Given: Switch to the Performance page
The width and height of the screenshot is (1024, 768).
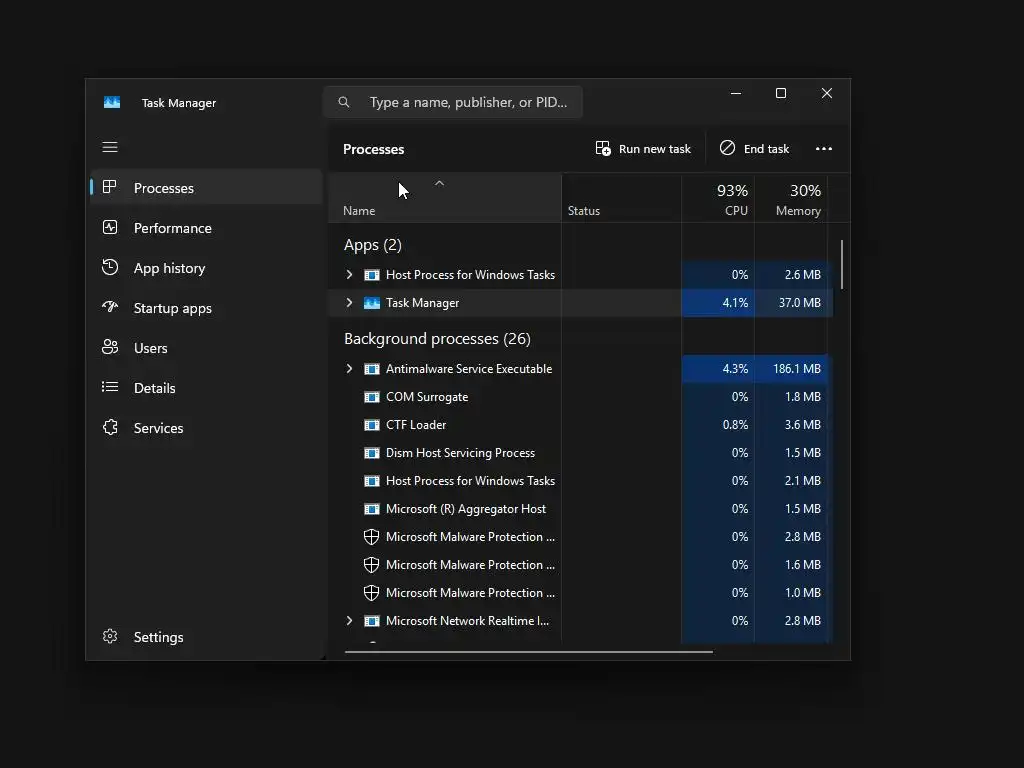Looking at the screenshot, I should pyautogui.click(x=206, y=227).
